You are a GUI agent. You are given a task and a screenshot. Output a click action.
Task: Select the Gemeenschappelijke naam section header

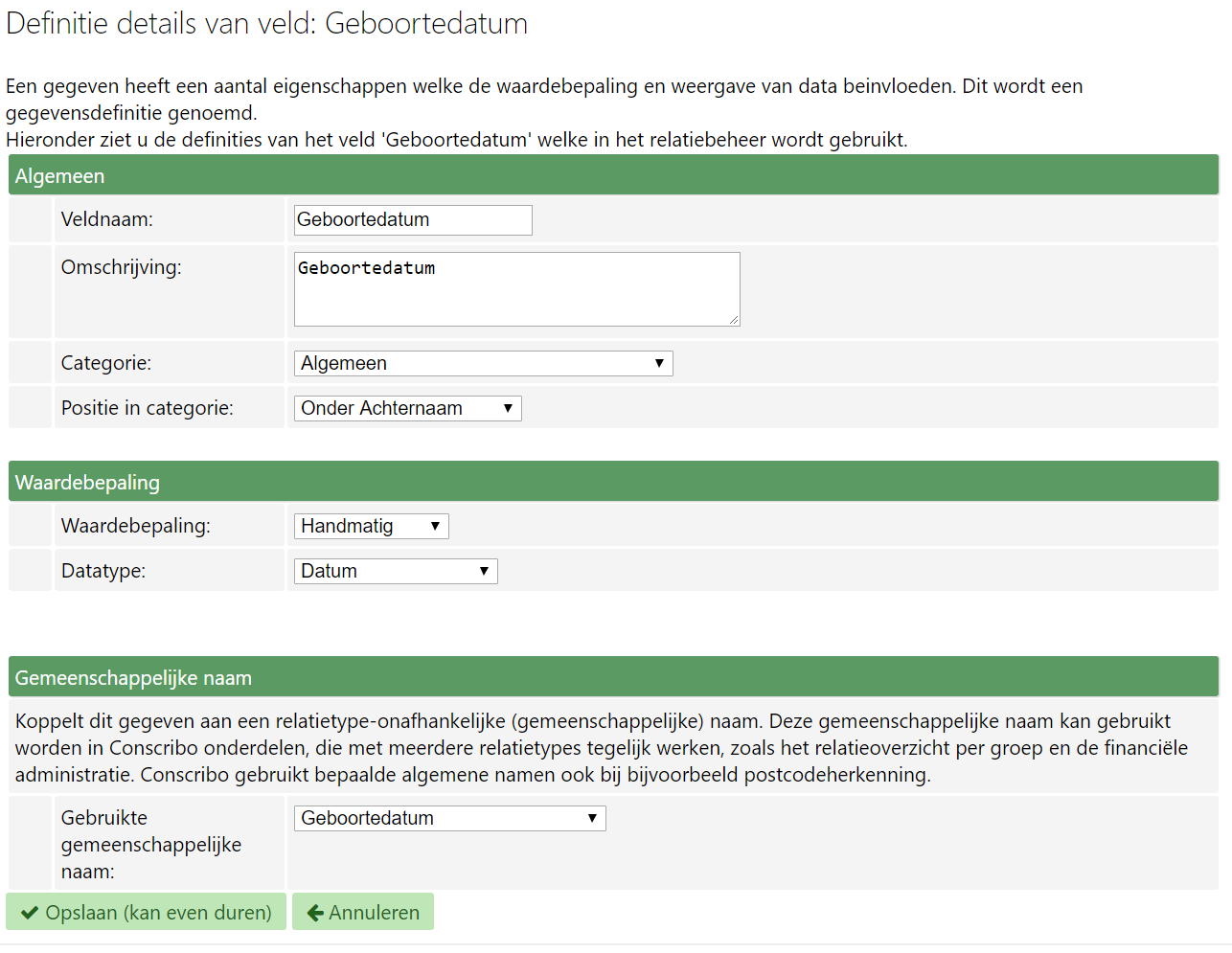point(133,678)
